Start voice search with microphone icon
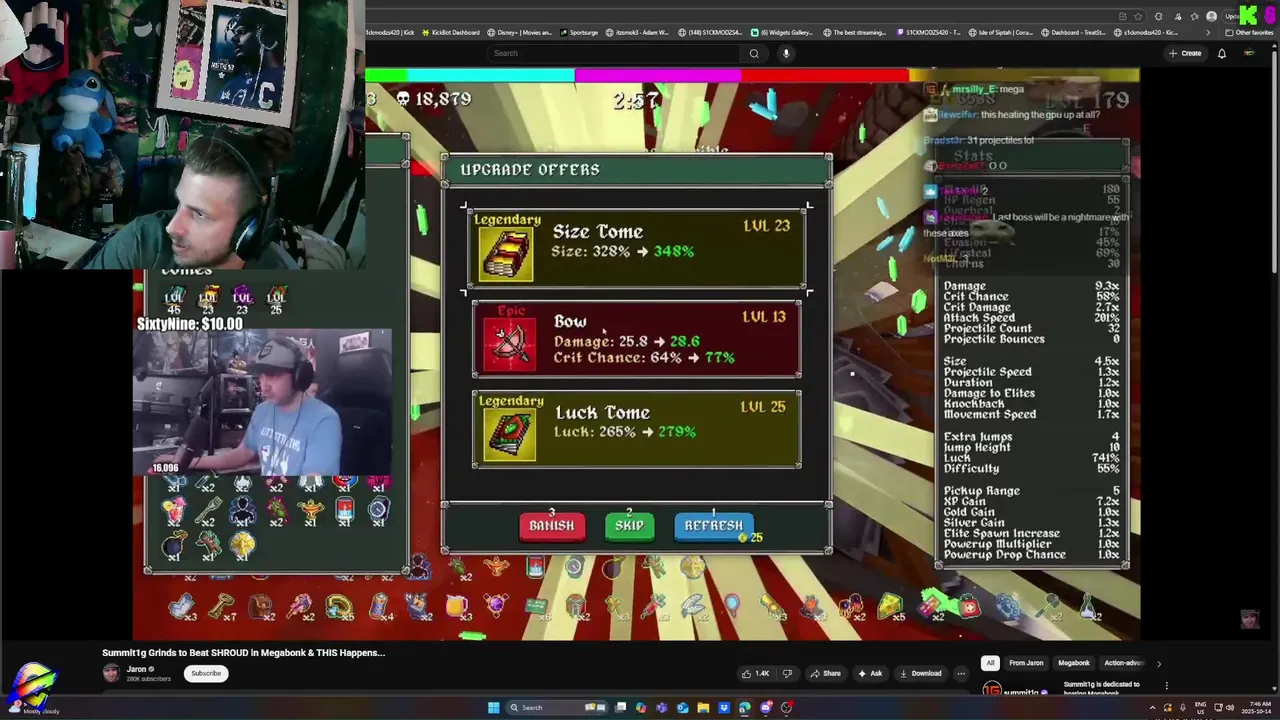The image size is (1280, 720). [786, 53]
